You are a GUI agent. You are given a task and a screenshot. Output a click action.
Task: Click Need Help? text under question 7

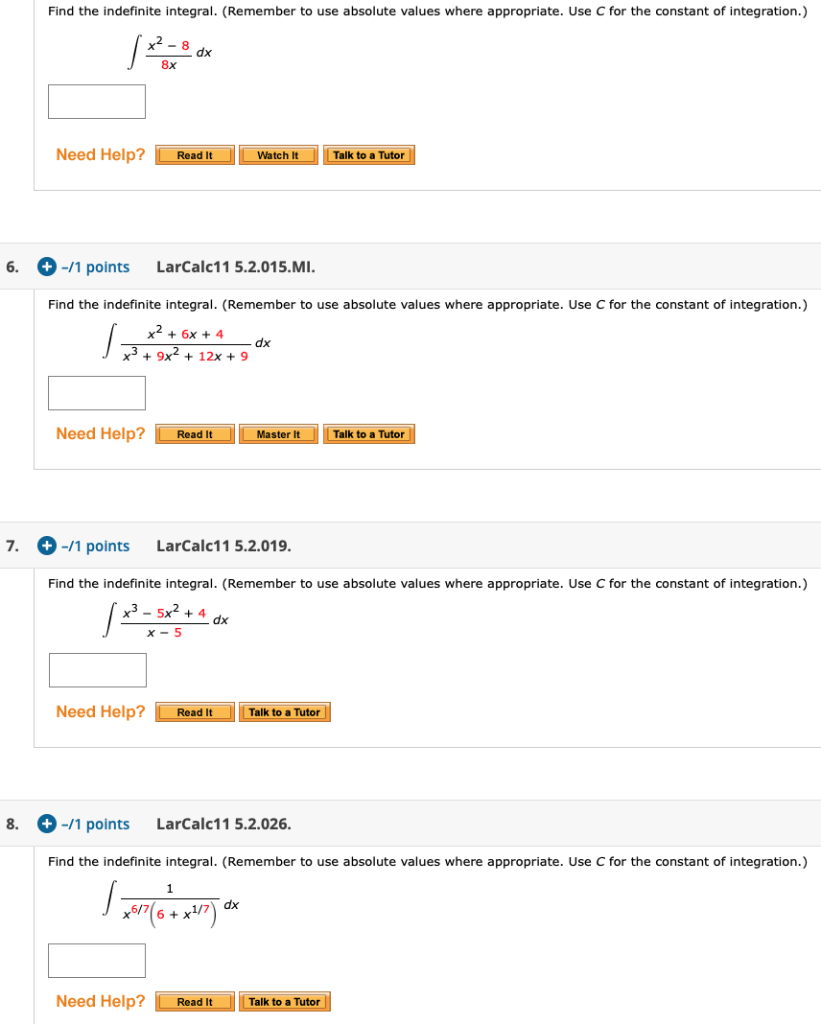click(100, 711)
